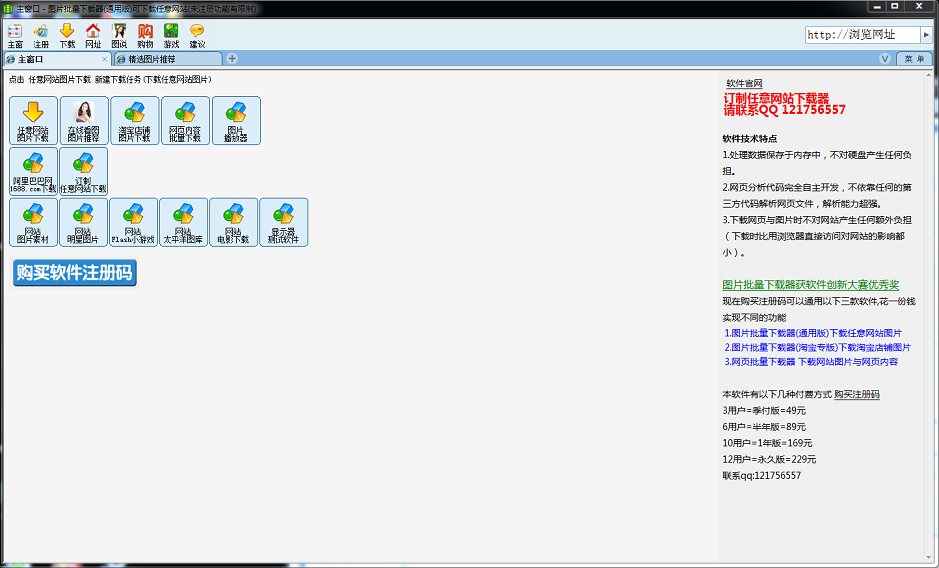Screen dimensions: 939x568
Task: Click the 建议 suggestion toolbar icon
Action: [x=197, y=36]
